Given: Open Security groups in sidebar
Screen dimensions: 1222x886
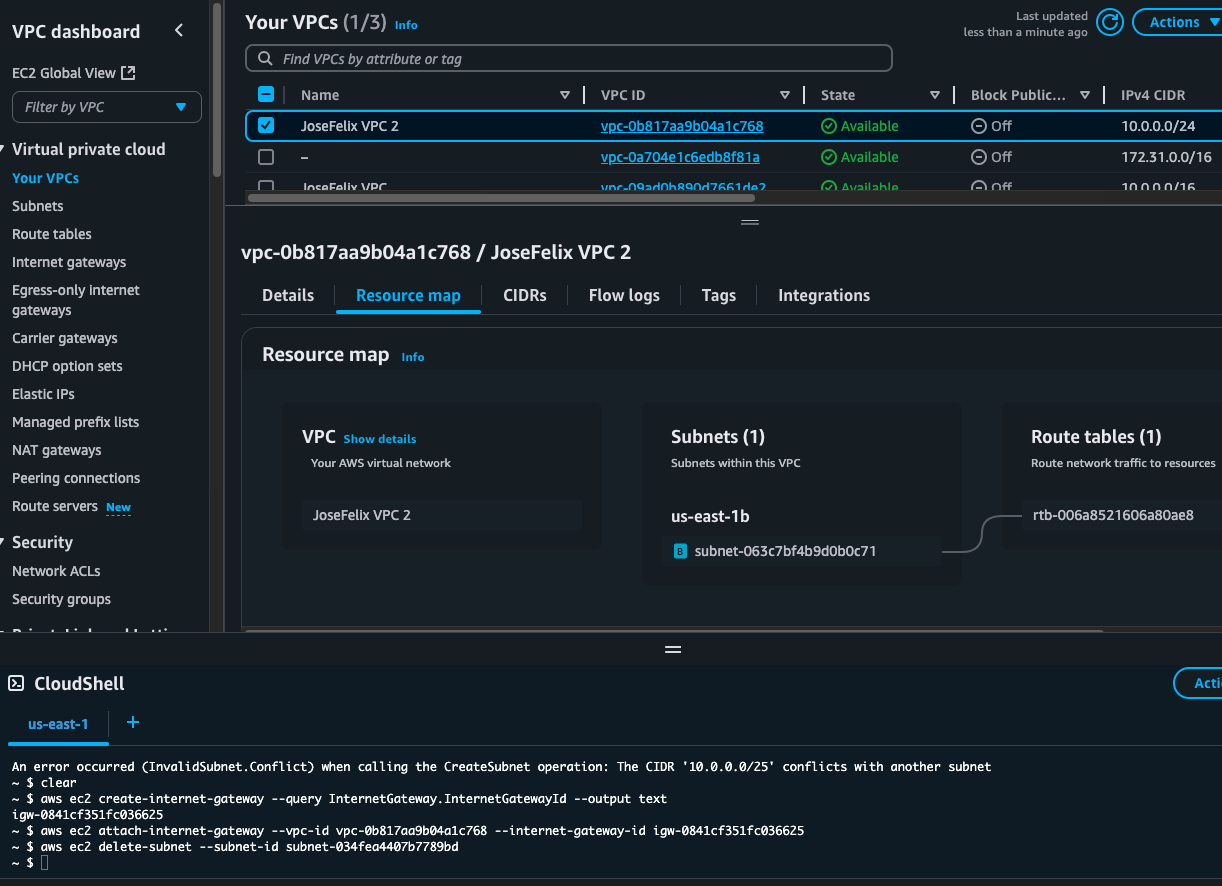Looking at the screenshot, I should [x=61, y=599].
